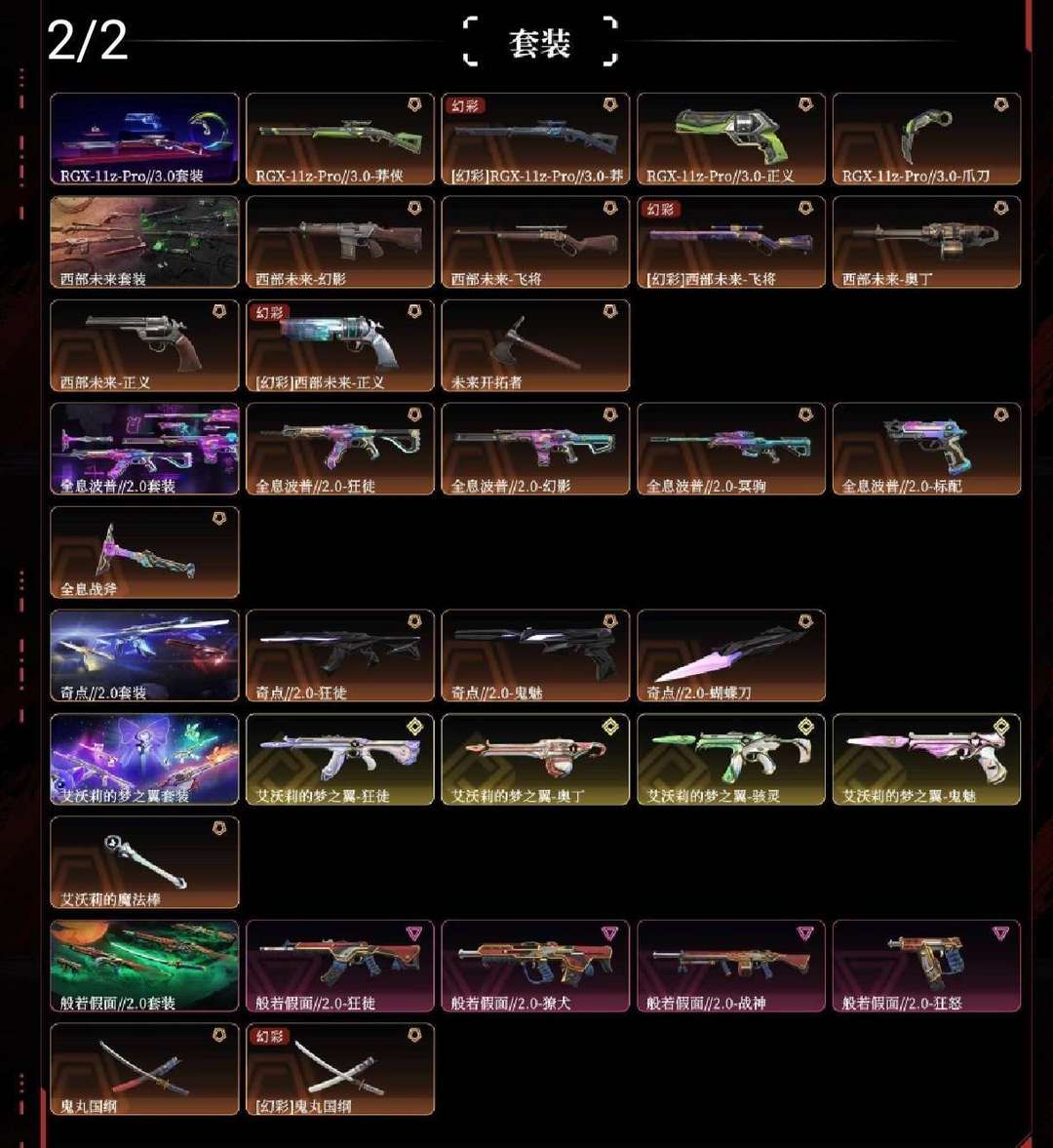This screenshot has height=1148, width=1053.
Task: Open the 西部未来套装 bundle thumbnail
Action: coord(145,242)
